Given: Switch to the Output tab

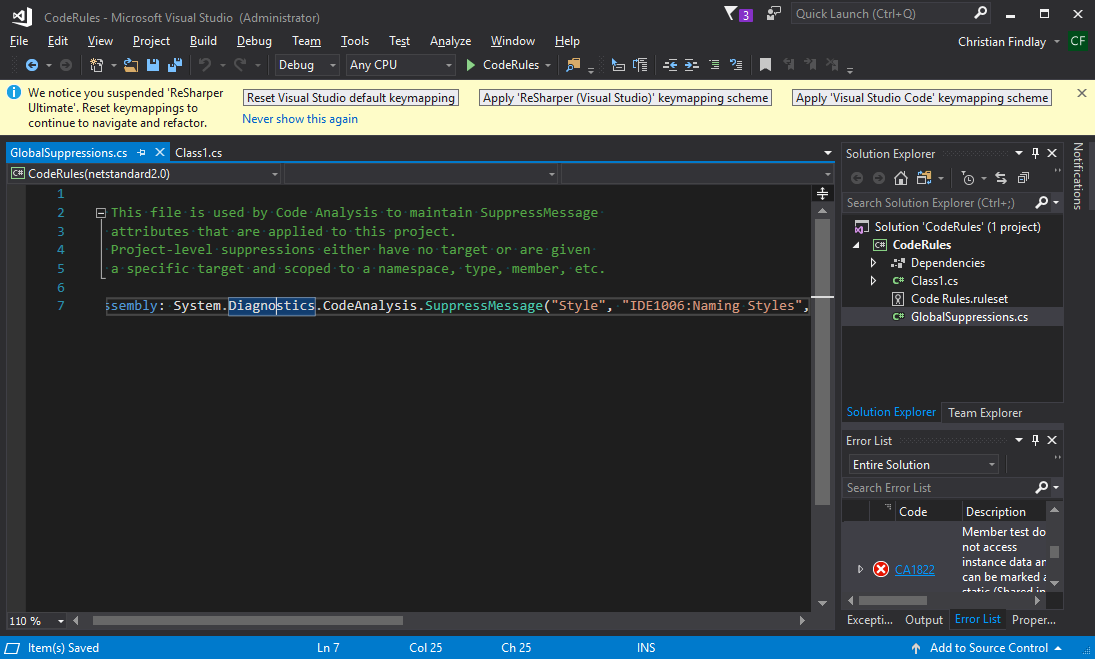Looking at the screenshot, I should click(924, 620).
